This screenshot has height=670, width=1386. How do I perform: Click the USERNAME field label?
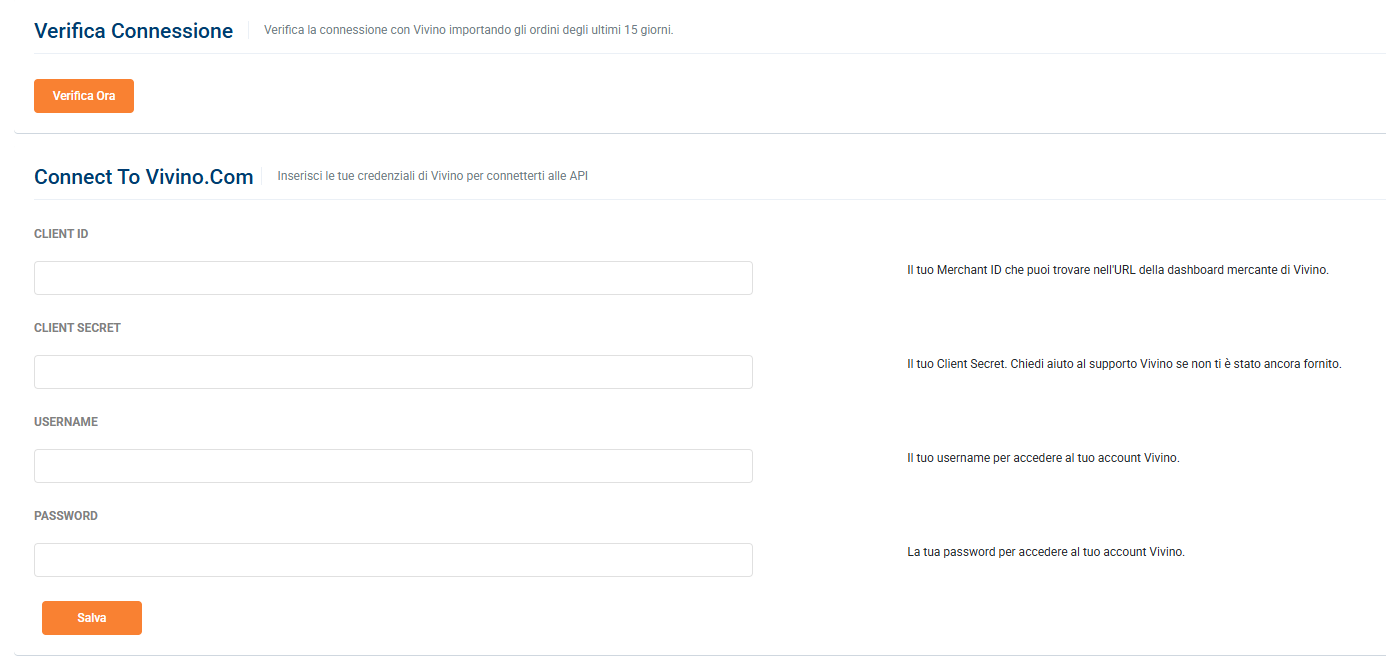click(x=66, y=422)
